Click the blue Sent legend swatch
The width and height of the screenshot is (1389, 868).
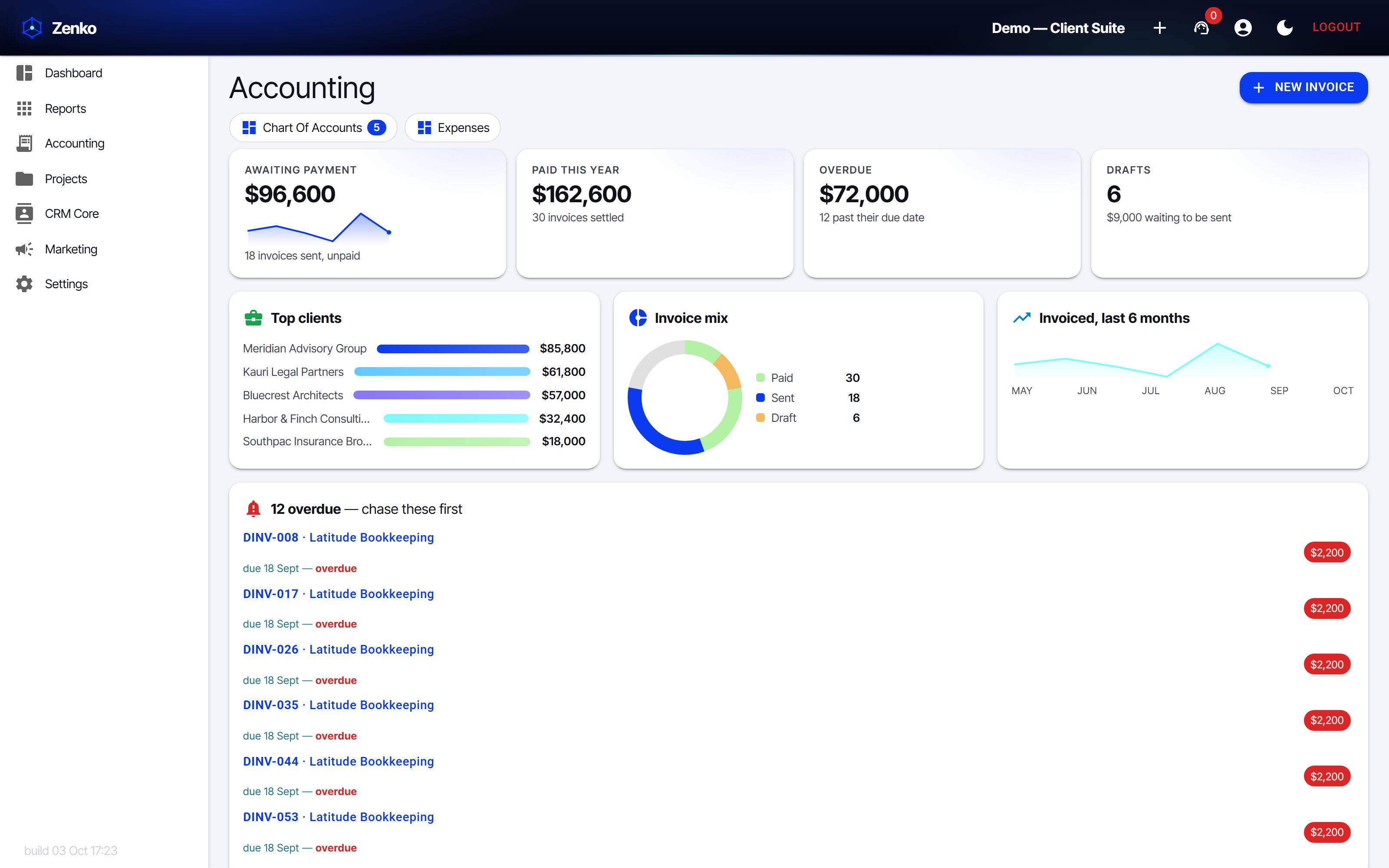(760, 398)
